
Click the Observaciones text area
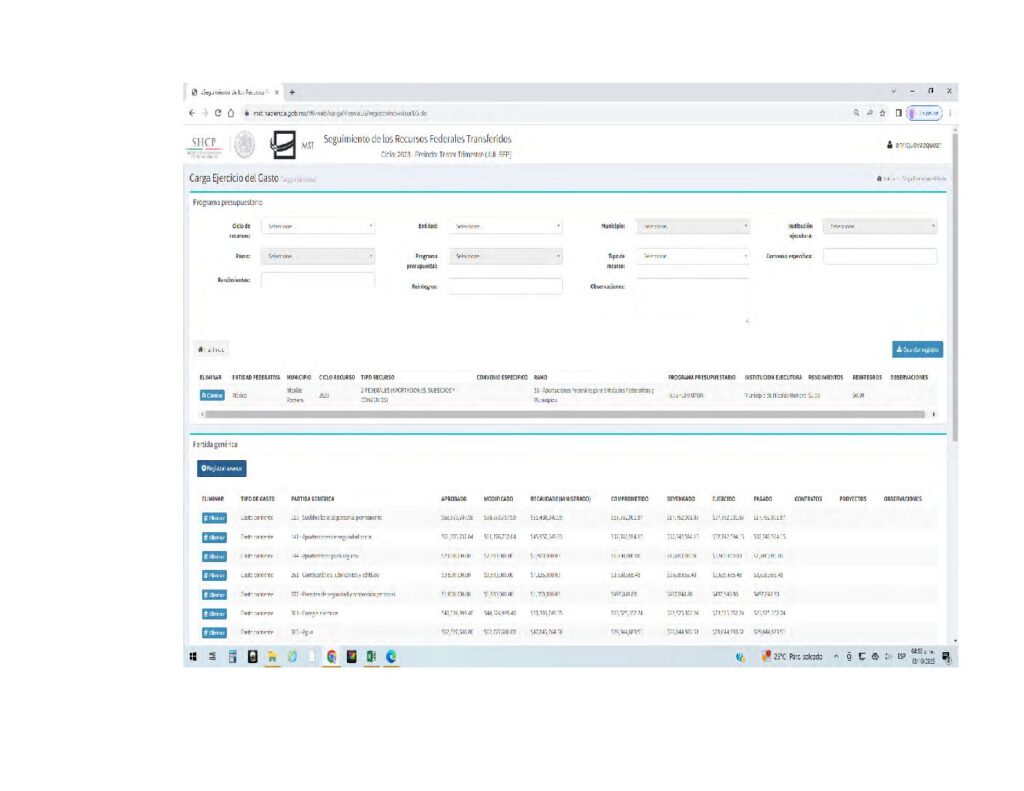coord(692,300)
